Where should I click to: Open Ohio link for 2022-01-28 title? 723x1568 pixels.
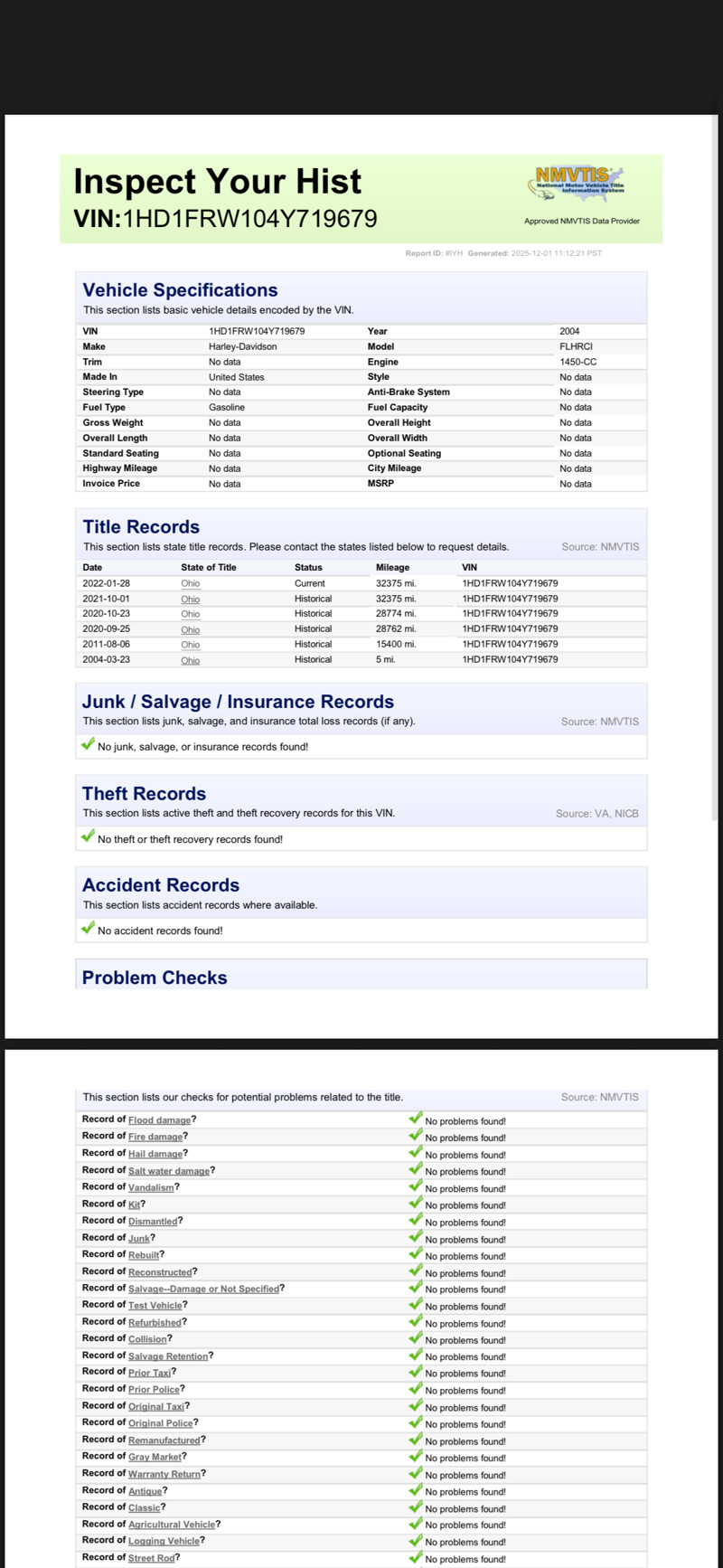click(190, 583)
